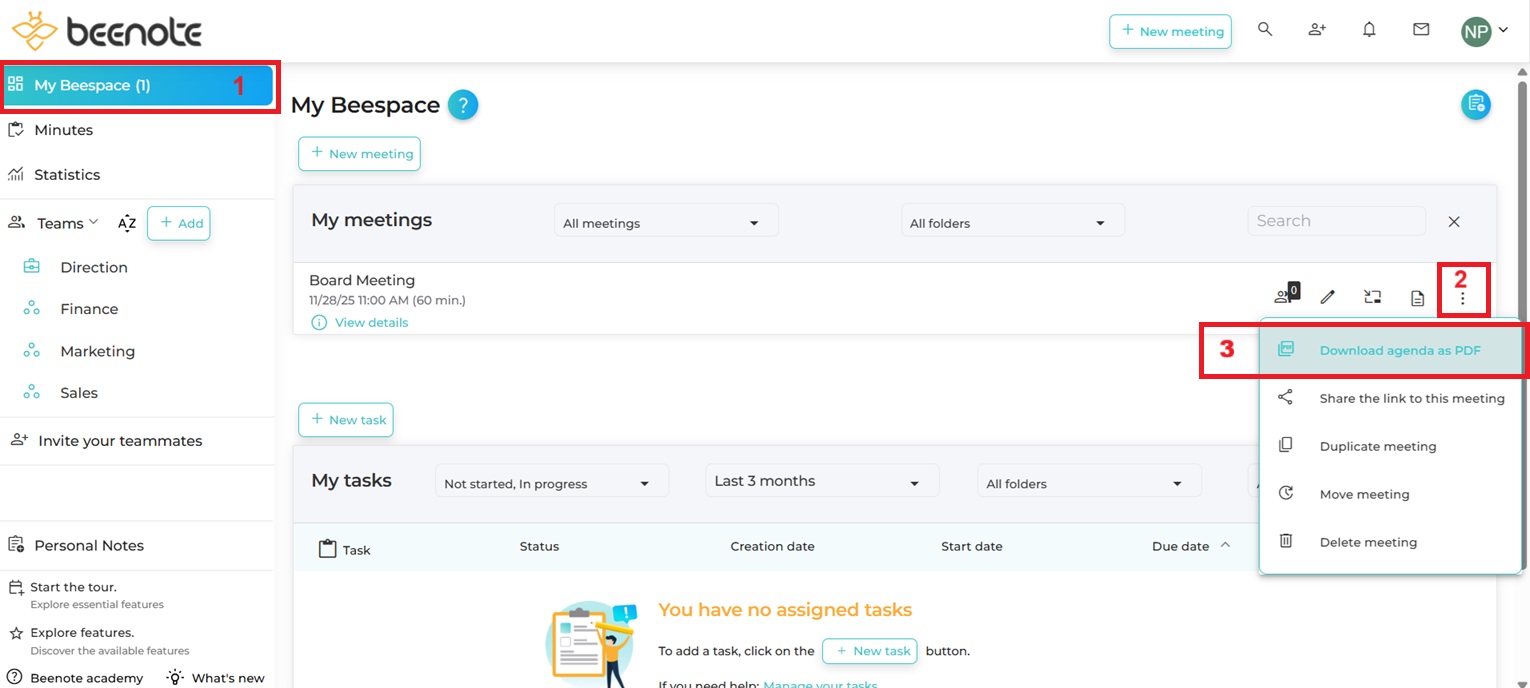This screenshot has width=1530, height=688.
Task: Open the Not started, In progress filter
Action: coord(551,483)
